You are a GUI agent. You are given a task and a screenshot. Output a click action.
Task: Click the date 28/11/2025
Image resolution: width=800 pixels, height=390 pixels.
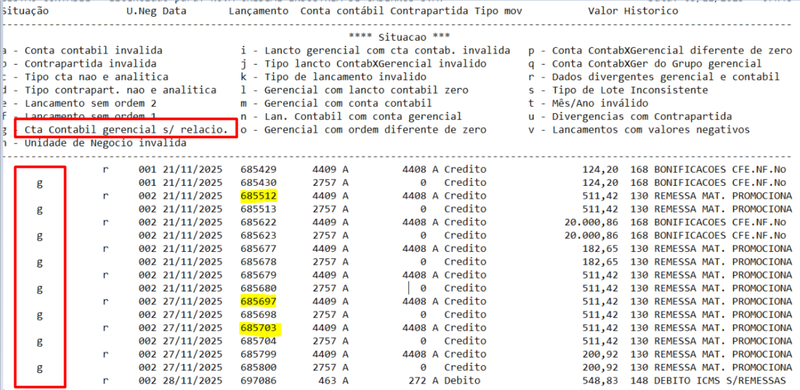click(x=192, y=381)
